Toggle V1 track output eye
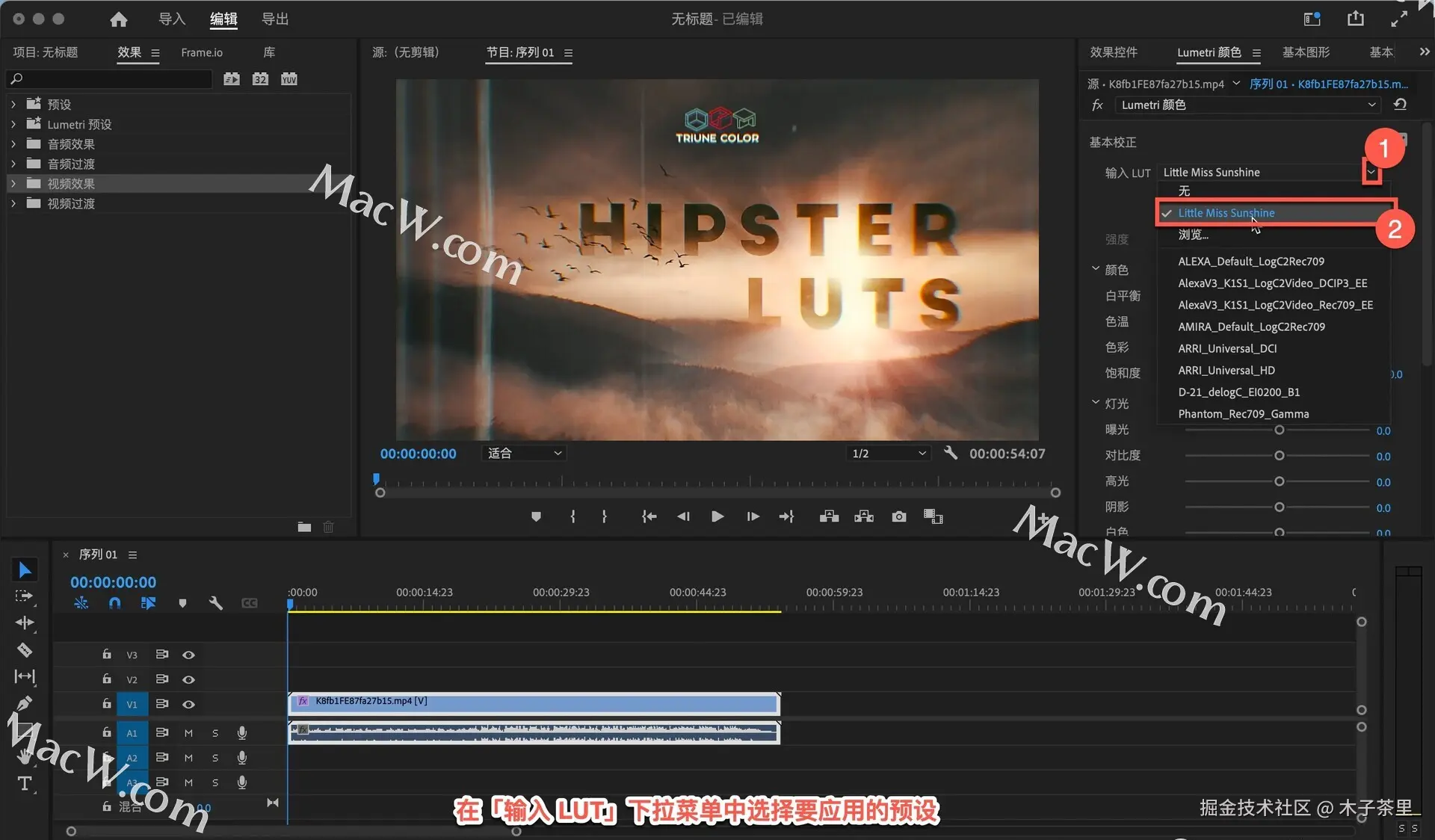The width and height of the screenshot is (1435, 840). click(x=188, y=704)
